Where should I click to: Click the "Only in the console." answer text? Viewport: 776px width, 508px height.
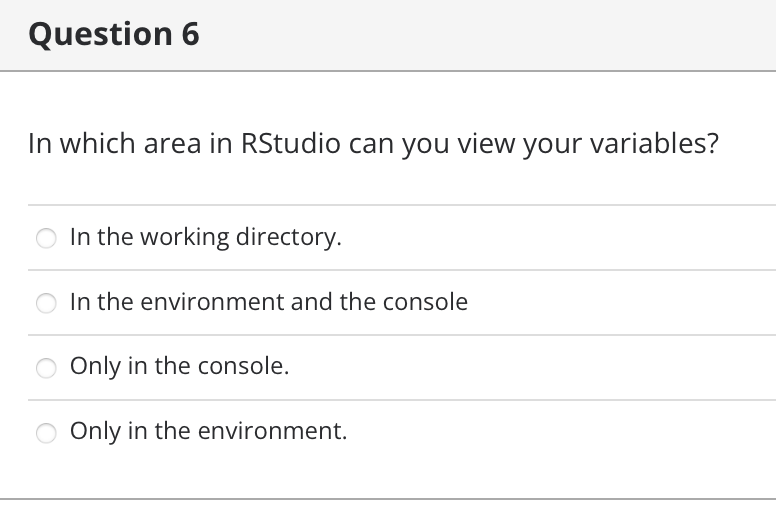coord(179,366)
